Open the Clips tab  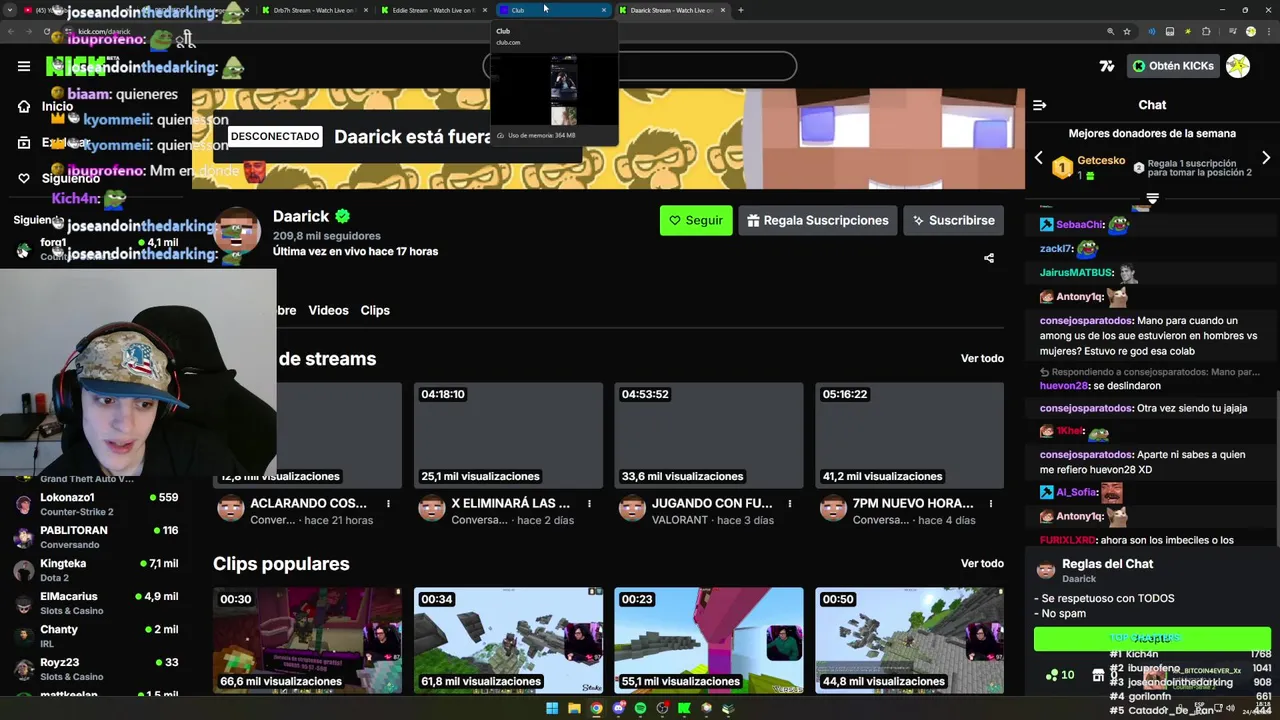[375, 310]
